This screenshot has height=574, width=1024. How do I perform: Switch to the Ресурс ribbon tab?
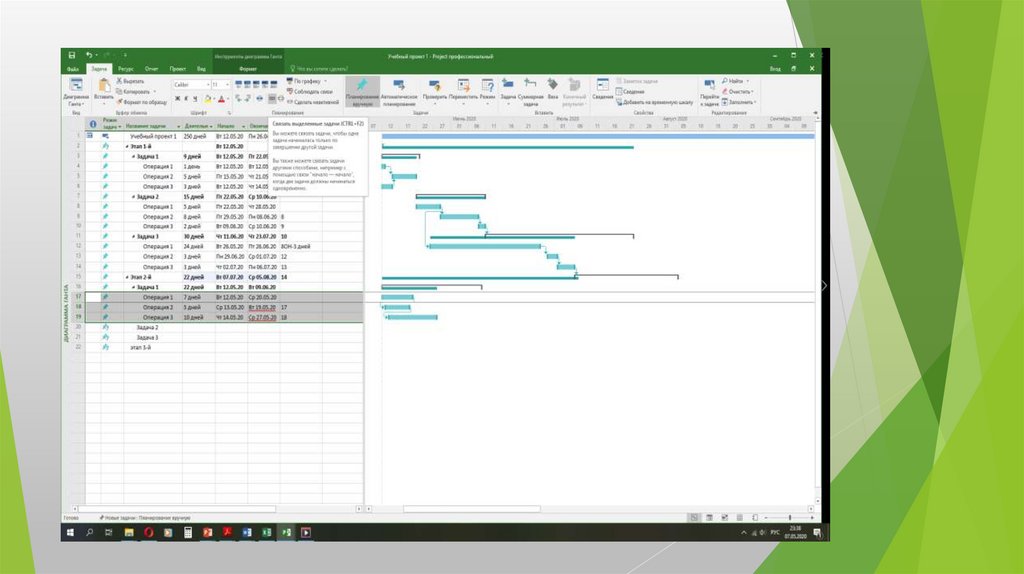(x=126, y=69)
